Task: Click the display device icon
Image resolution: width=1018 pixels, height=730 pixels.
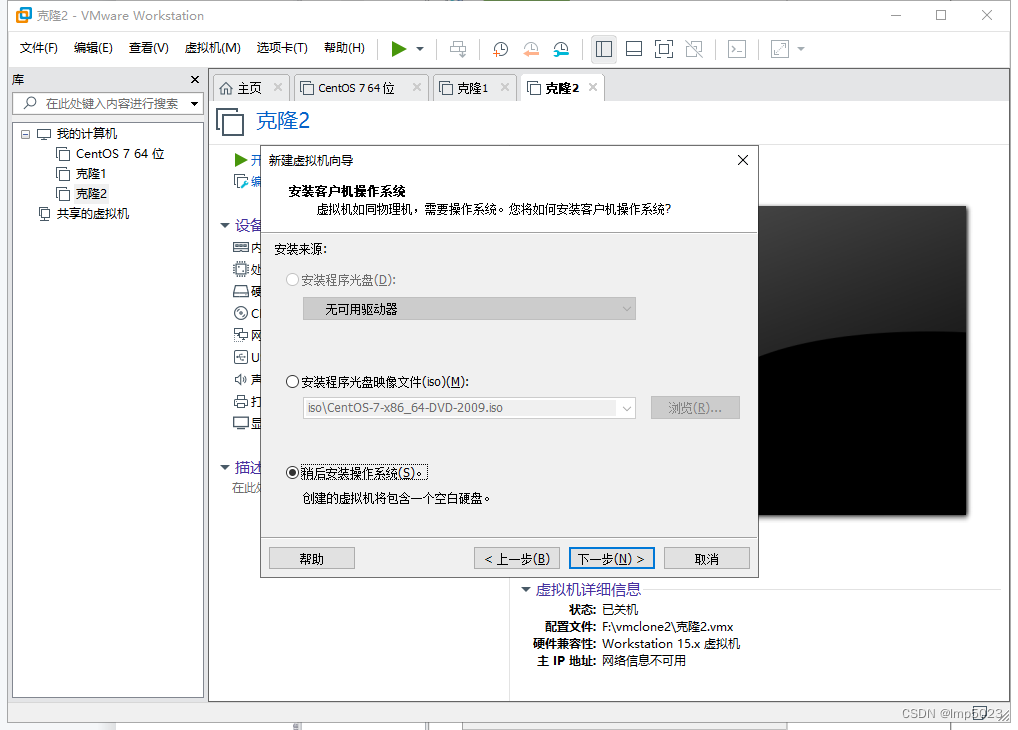Action: pos(241,423)
